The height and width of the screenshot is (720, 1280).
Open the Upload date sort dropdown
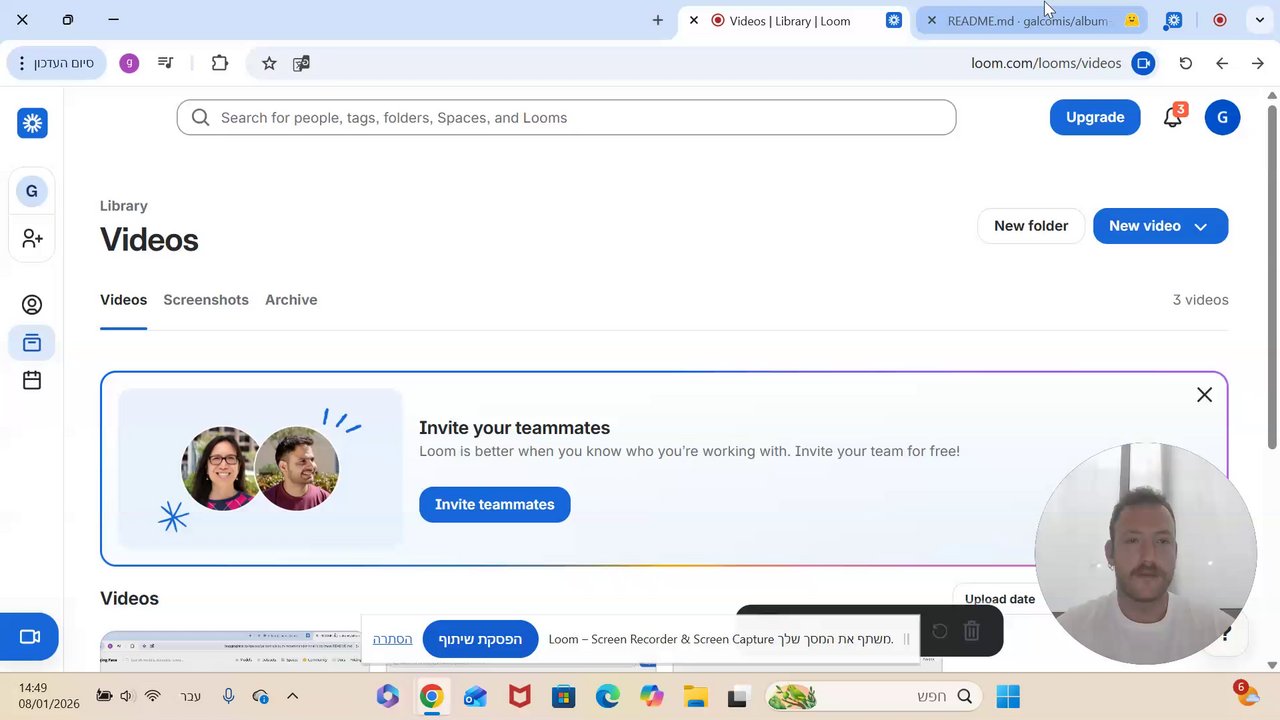[x=1000, y=599]
